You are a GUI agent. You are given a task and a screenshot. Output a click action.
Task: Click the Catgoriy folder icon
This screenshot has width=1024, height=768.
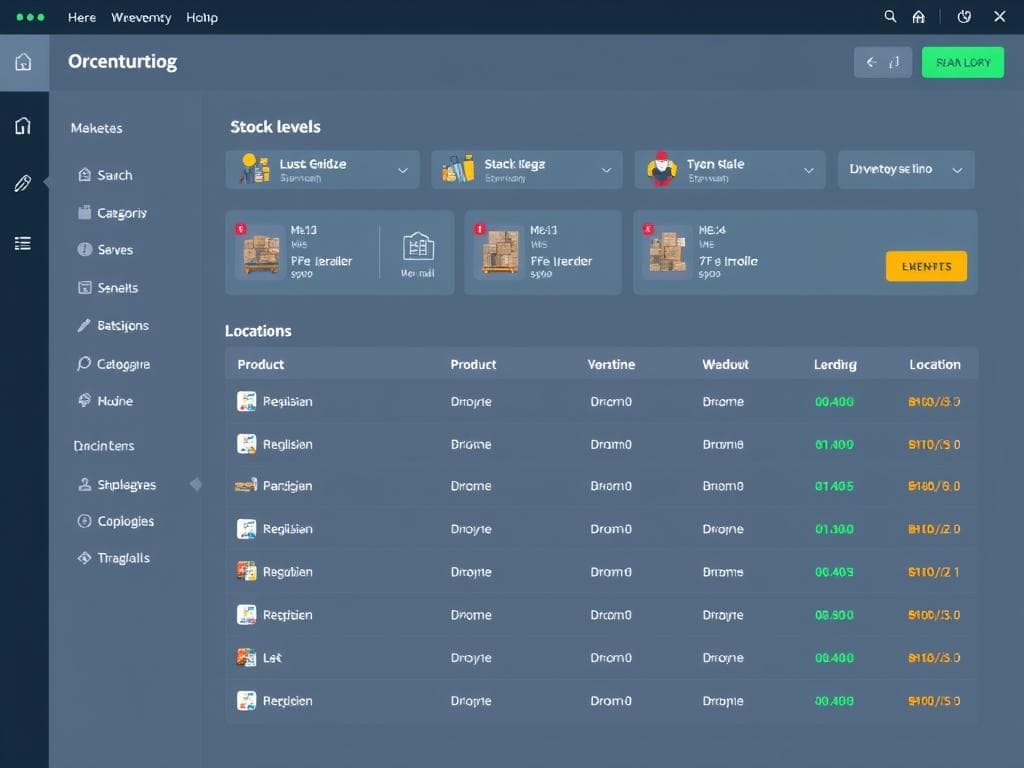pyautogui.click(x=84, y=212)
